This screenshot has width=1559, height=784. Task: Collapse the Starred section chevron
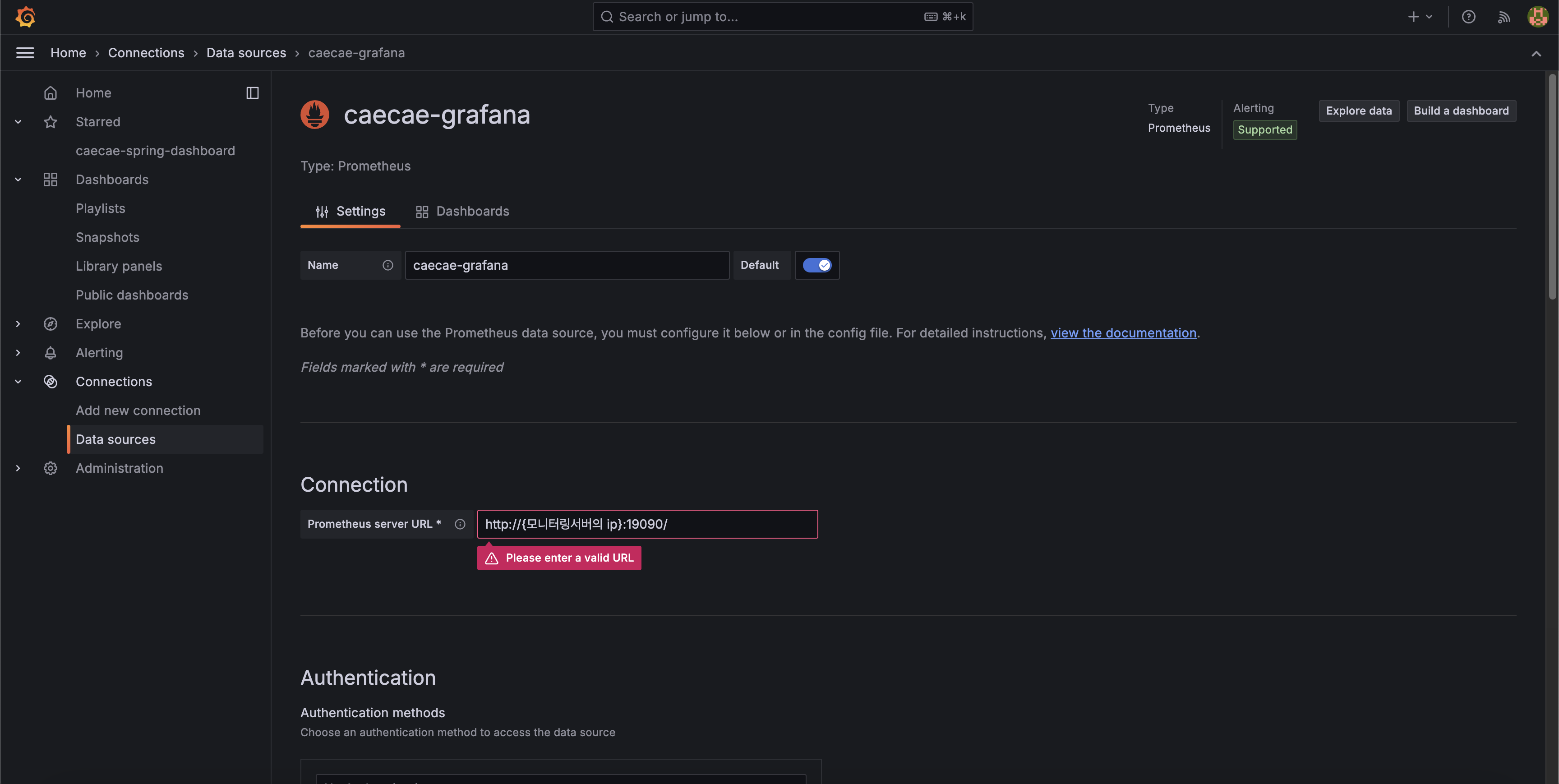coord(18,122)
